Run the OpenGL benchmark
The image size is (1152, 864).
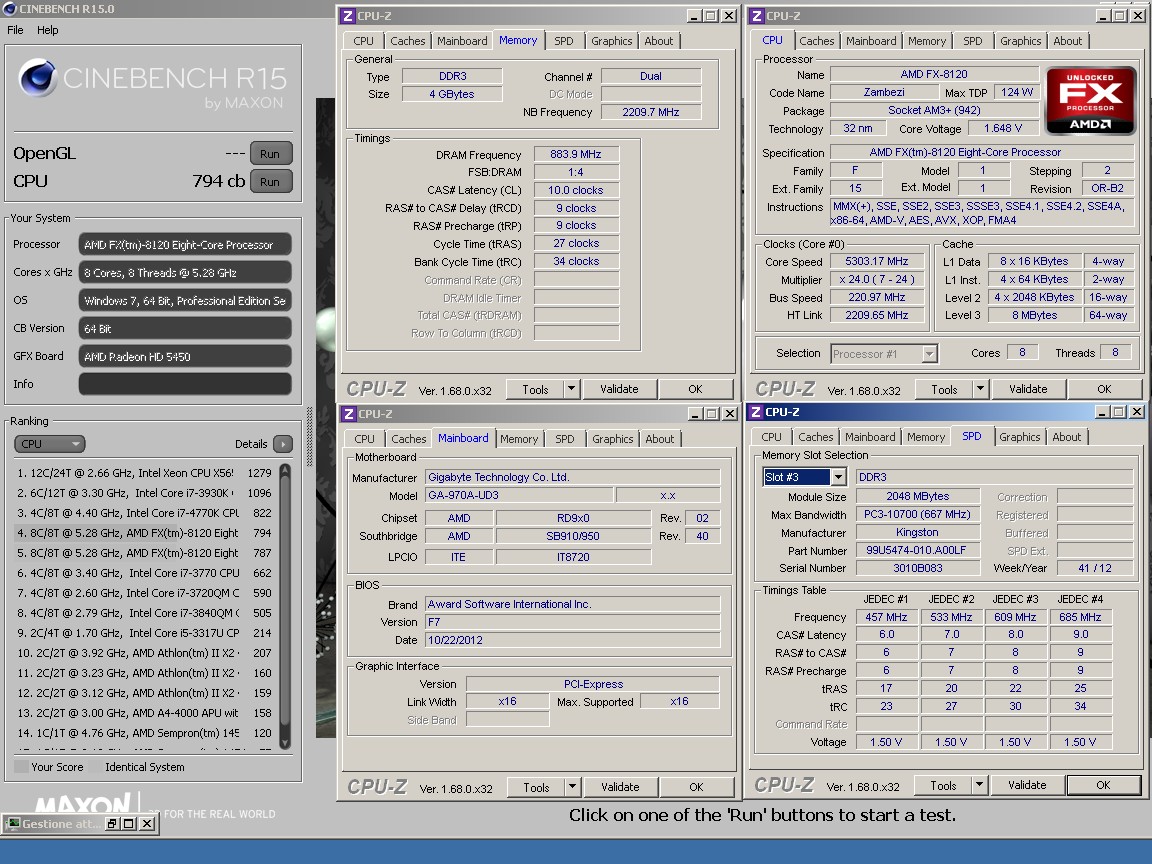tap(270, 154)
